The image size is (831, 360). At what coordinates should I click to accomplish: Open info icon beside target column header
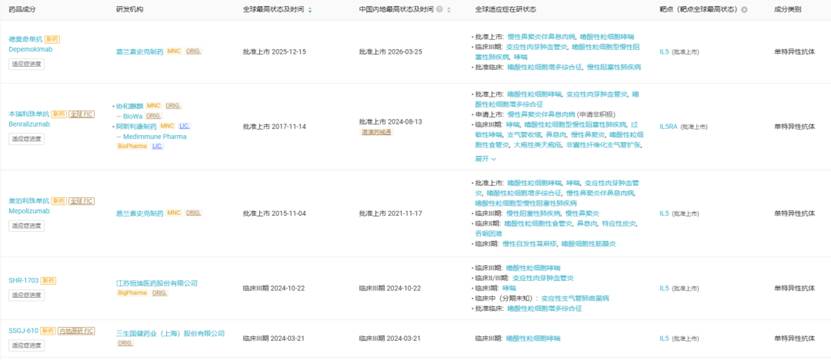[745, 10]
